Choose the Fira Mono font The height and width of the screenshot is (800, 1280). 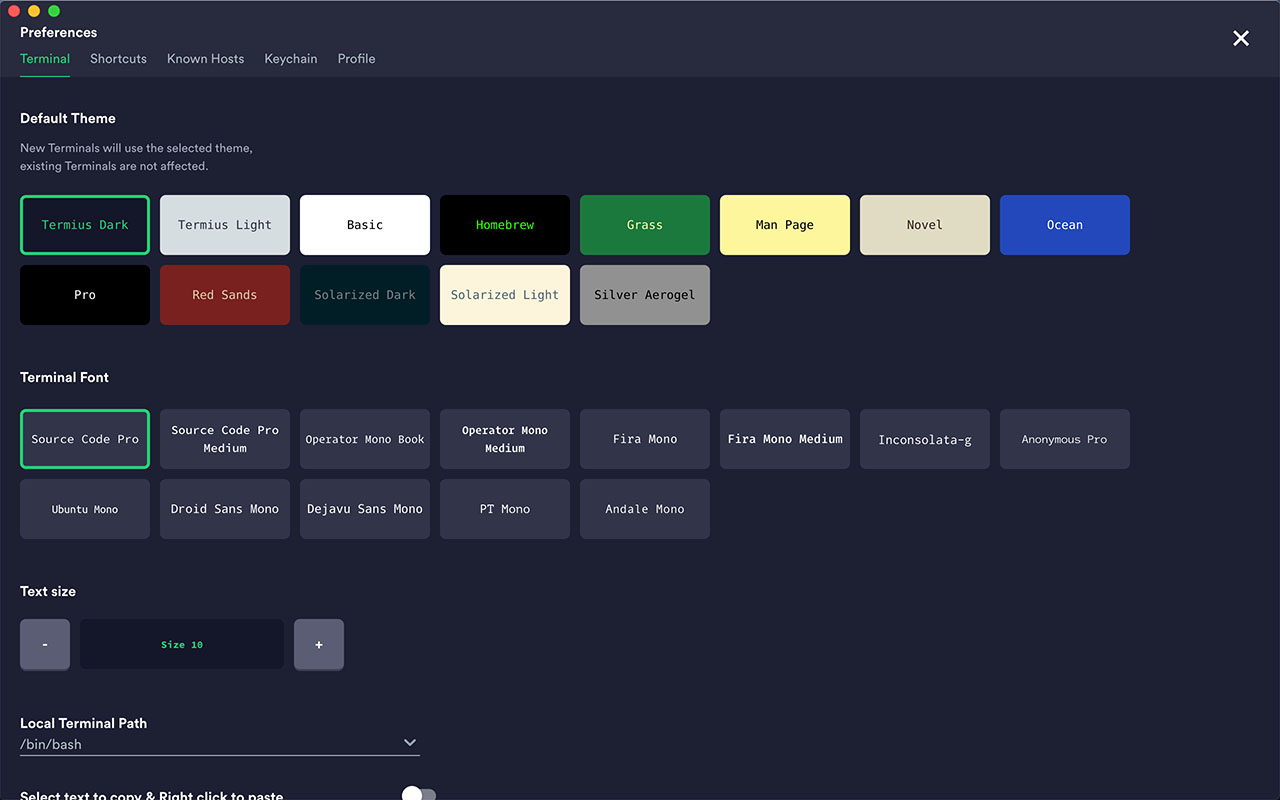(645, 439)
